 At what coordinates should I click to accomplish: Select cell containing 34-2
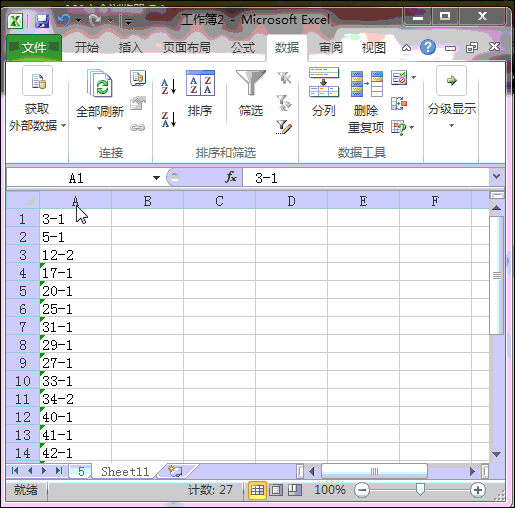click(75, 399)
